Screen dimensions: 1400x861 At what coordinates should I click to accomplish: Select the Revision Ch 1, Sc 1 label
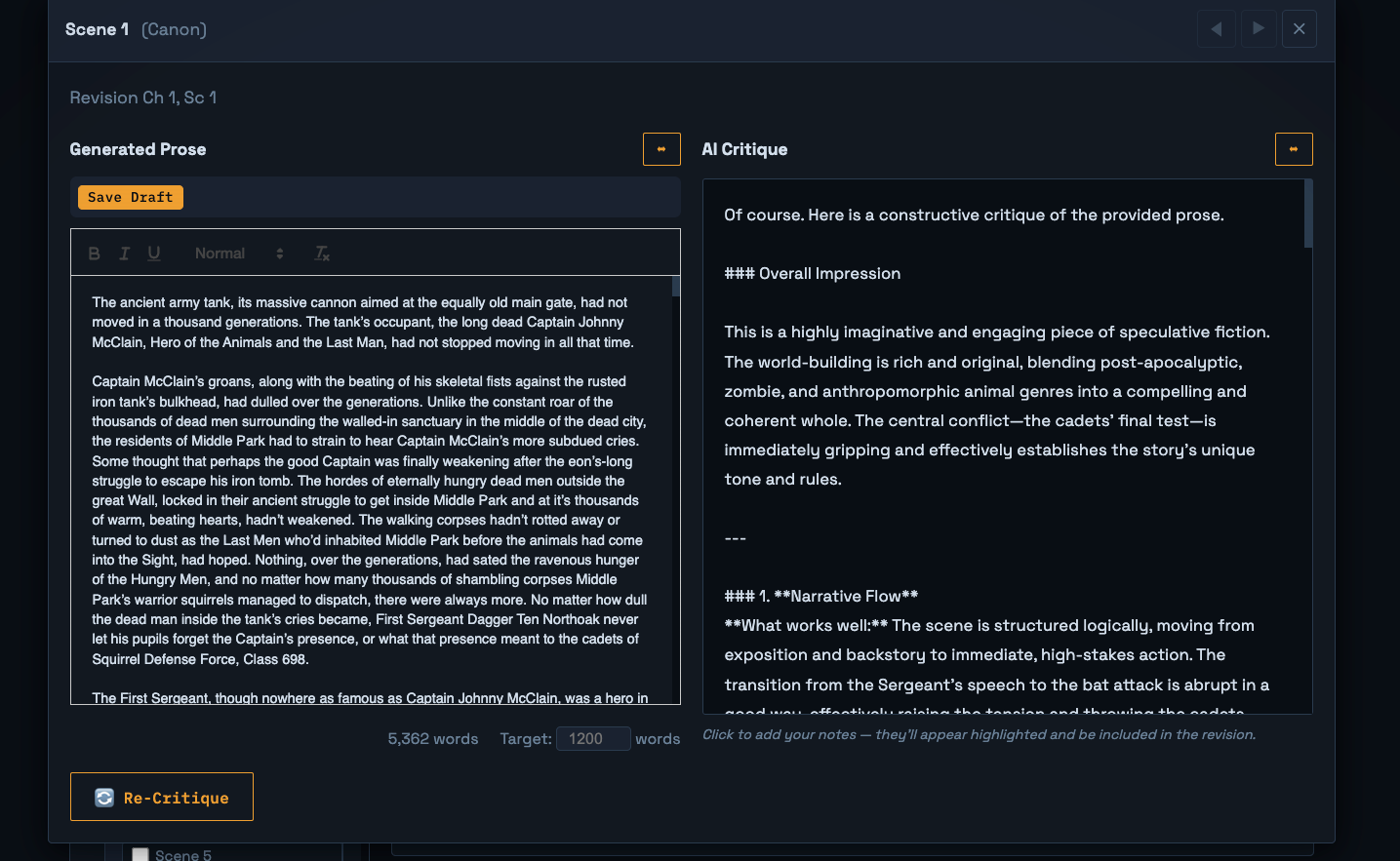(x=142, y=98)
